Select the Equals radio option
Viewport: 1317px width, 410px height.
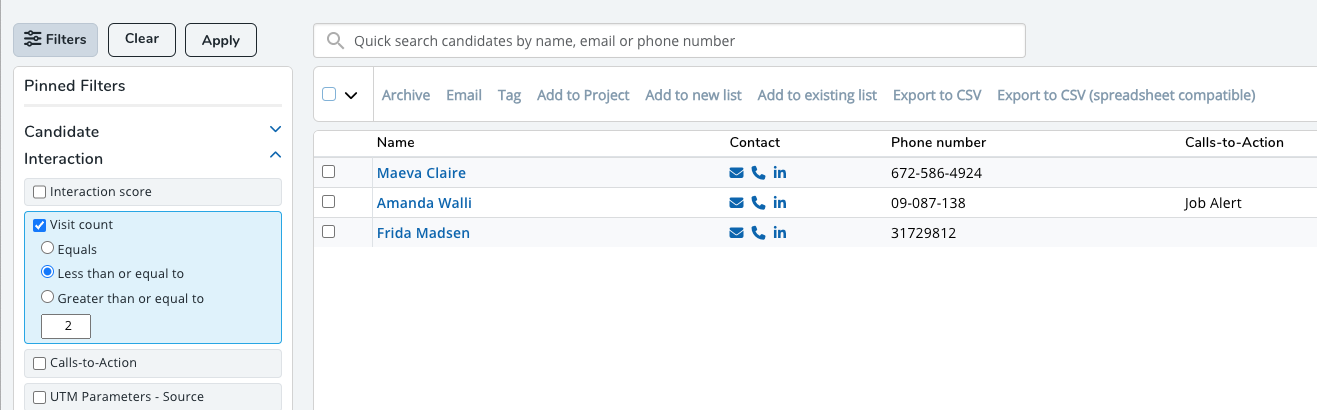(x=47, y=249)
